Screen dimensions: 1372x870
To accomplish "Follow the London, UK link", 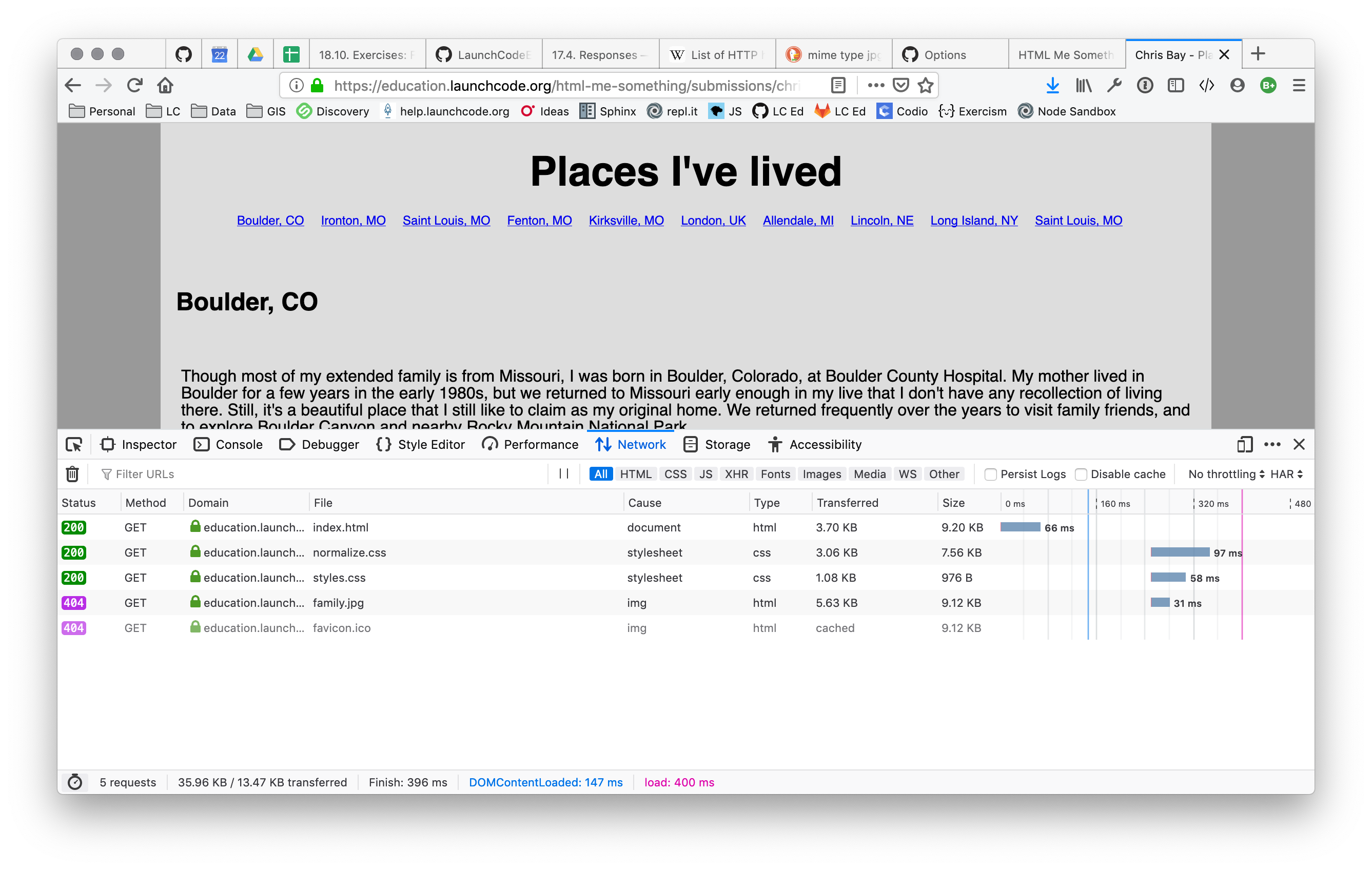I will pos(713,221).
